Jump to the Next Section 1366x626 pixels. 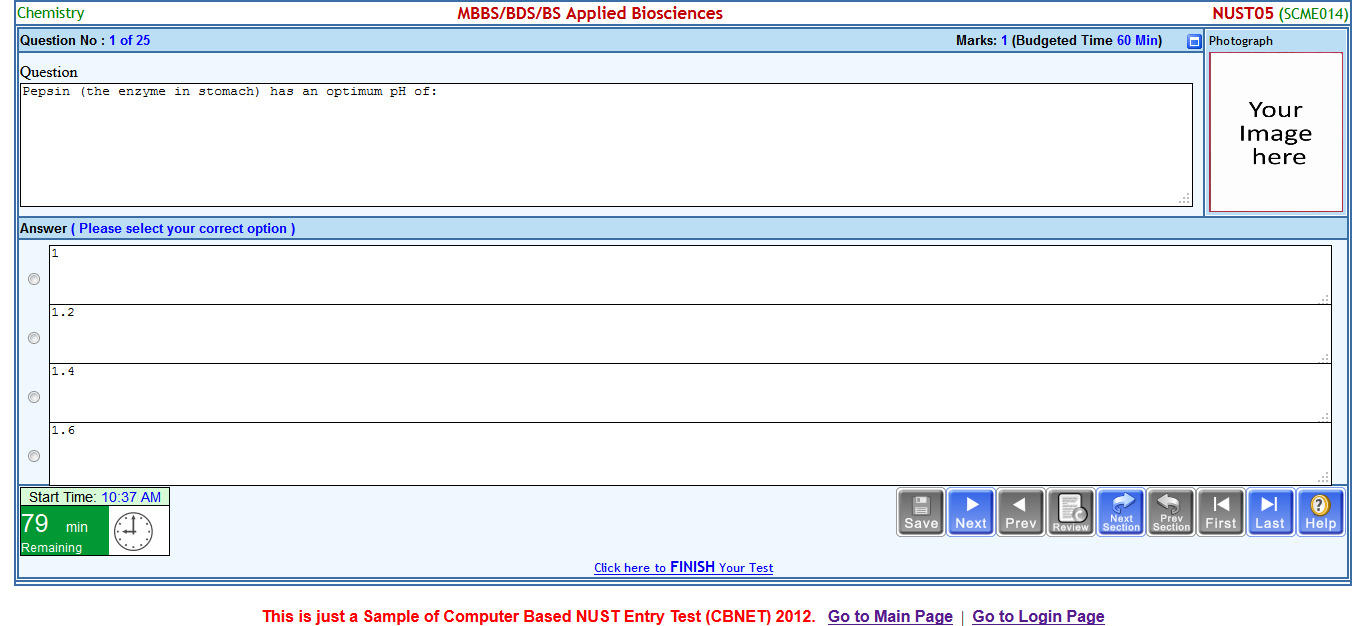pyautogui.click(x=1120, y=511)
